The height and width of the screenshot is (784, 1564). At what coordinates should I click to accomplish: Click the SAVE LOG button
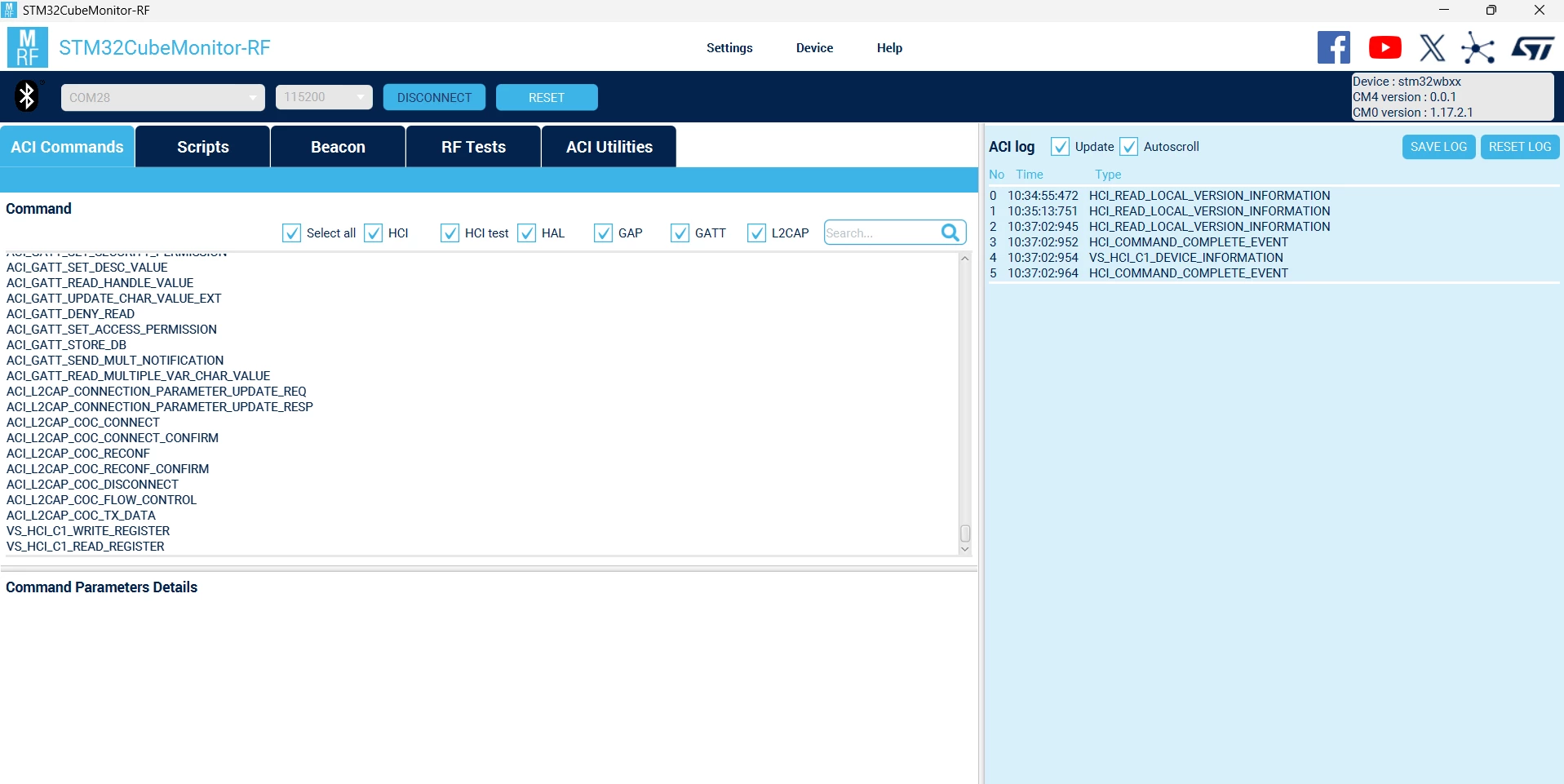tap(1438, 147)
